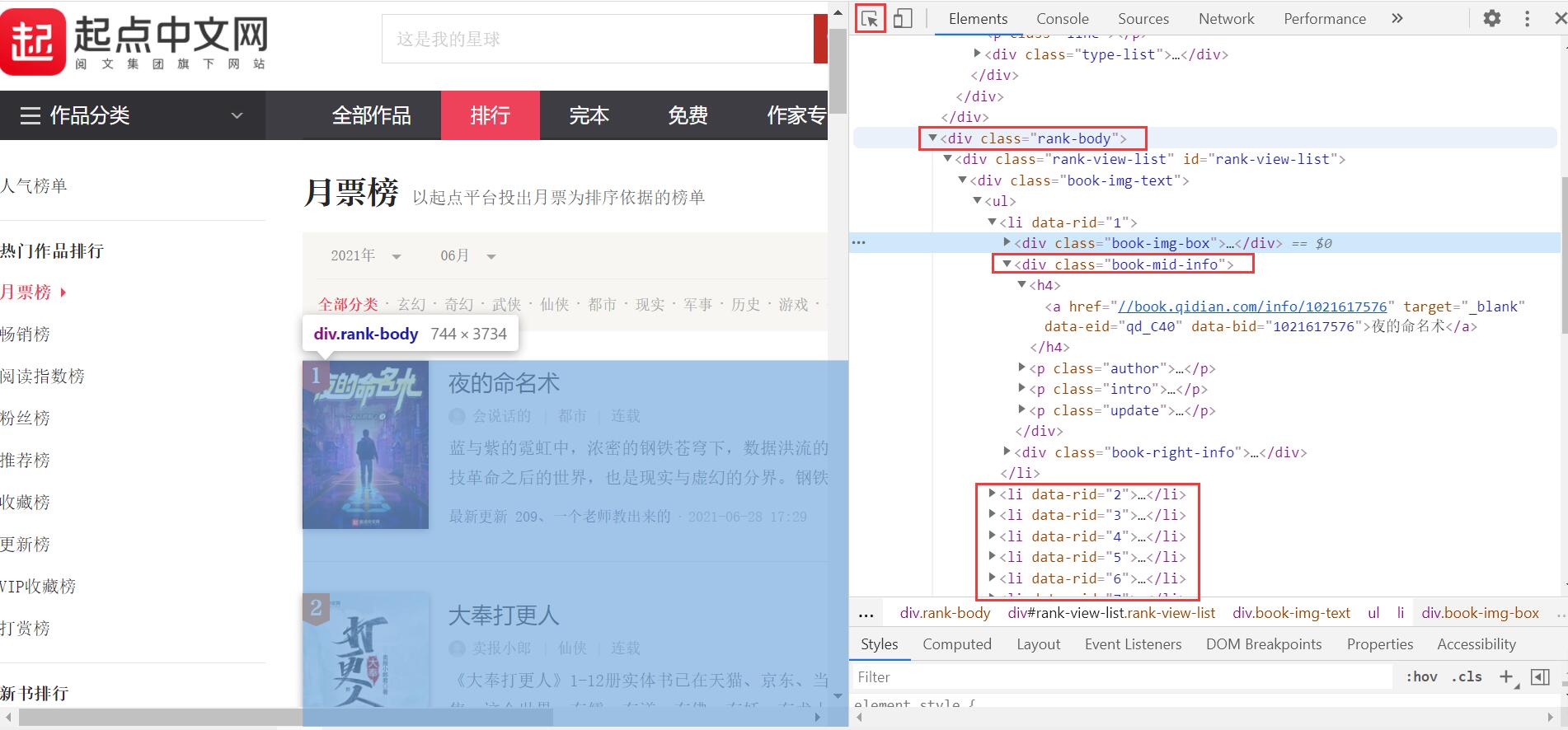Collapse the div rank-body node
Viewport: 1568px width, 730px height.
[x=932, y=138]
